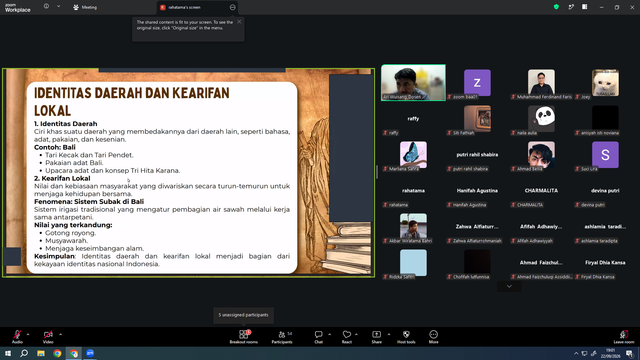This screenshot has width=640, height=360.
Task: Open Windows Start menu
Action: pyautogui.click(x=8, y=353)
